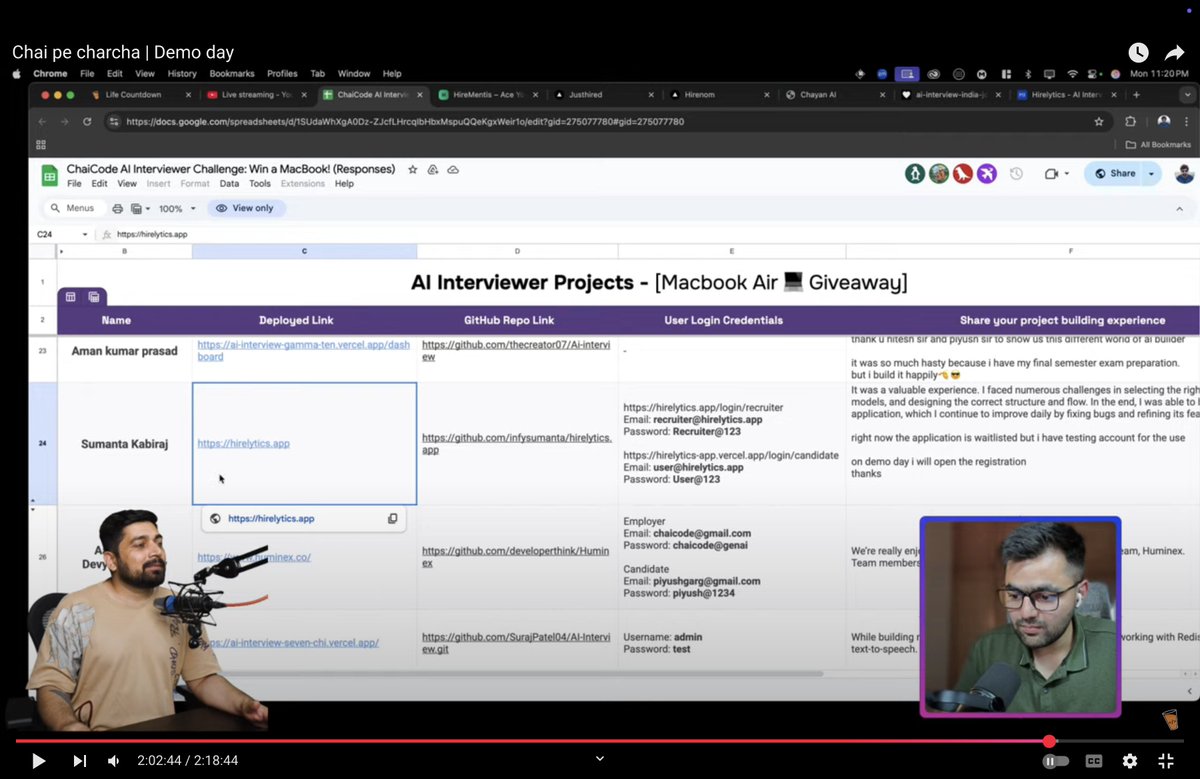The height and width of the screenshot is (779, 1200).
Task: Open the arrow dropdown beside Share
Action: click(x=1151, y=173)
